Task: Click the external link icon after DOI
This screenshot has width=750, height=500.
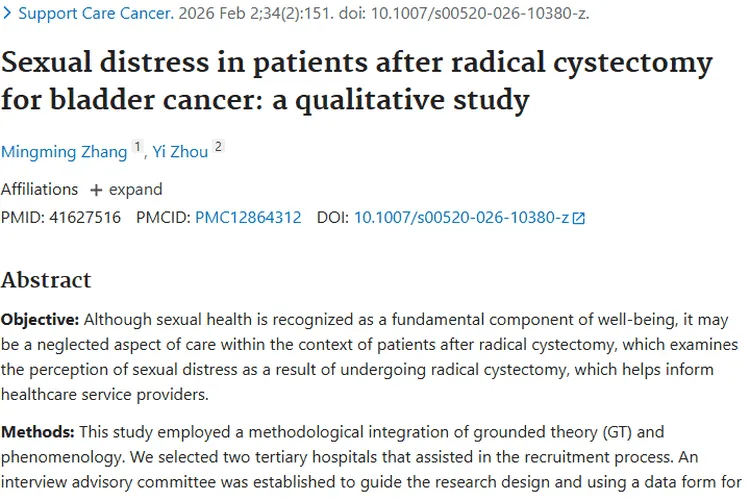Action: pos(579,218)
